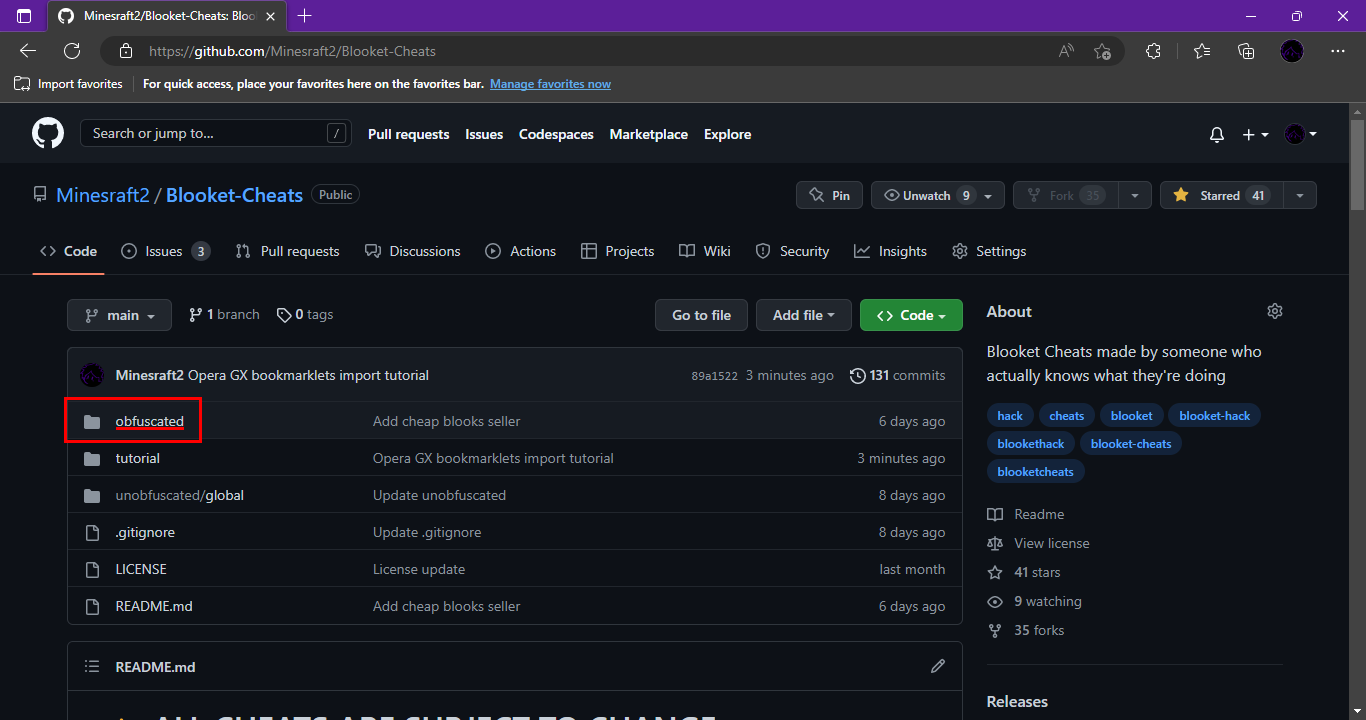Click the 0 tags link
Viewport: 1366px width, 720px height.
coord(305,314)
